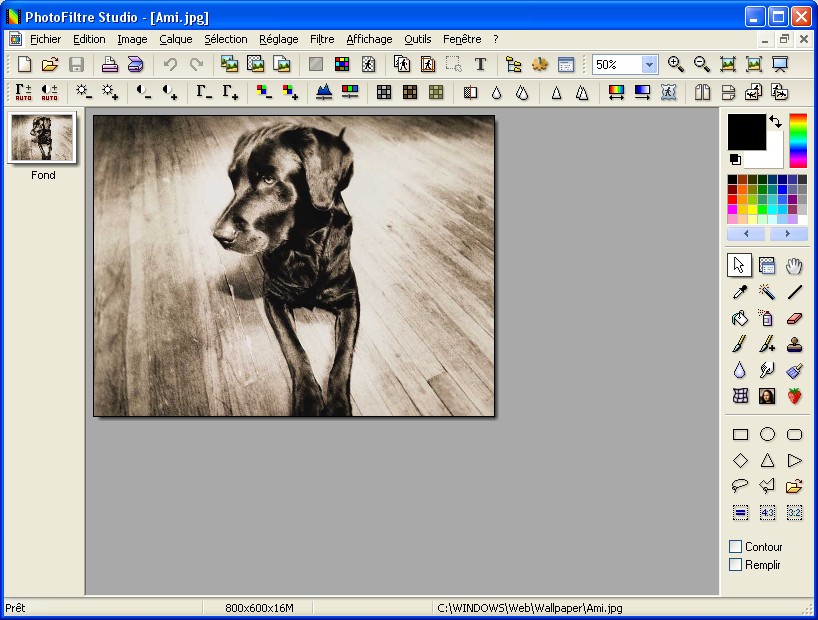Show next color palette page
This screenshot has width=818, height=620.
point(788,234)
